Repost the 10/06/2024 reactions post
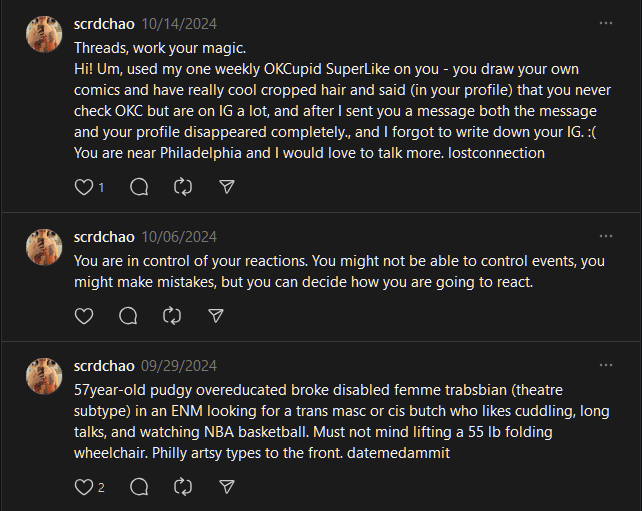The image size is (642, 511). pyautogui.click(x=172, y=315)
